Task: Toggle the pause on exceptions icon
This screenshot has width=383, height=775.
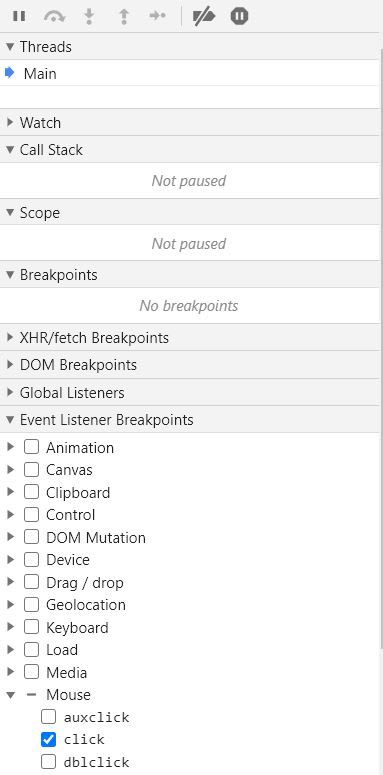Action: pos(239,16)
